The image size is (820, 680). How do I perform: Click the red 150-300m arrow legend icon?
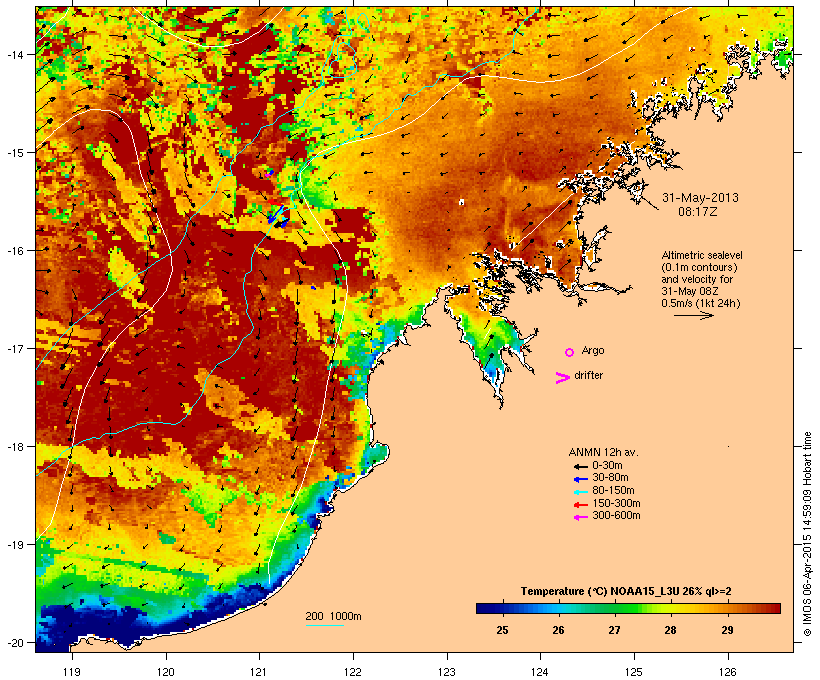tap(581, 505)
